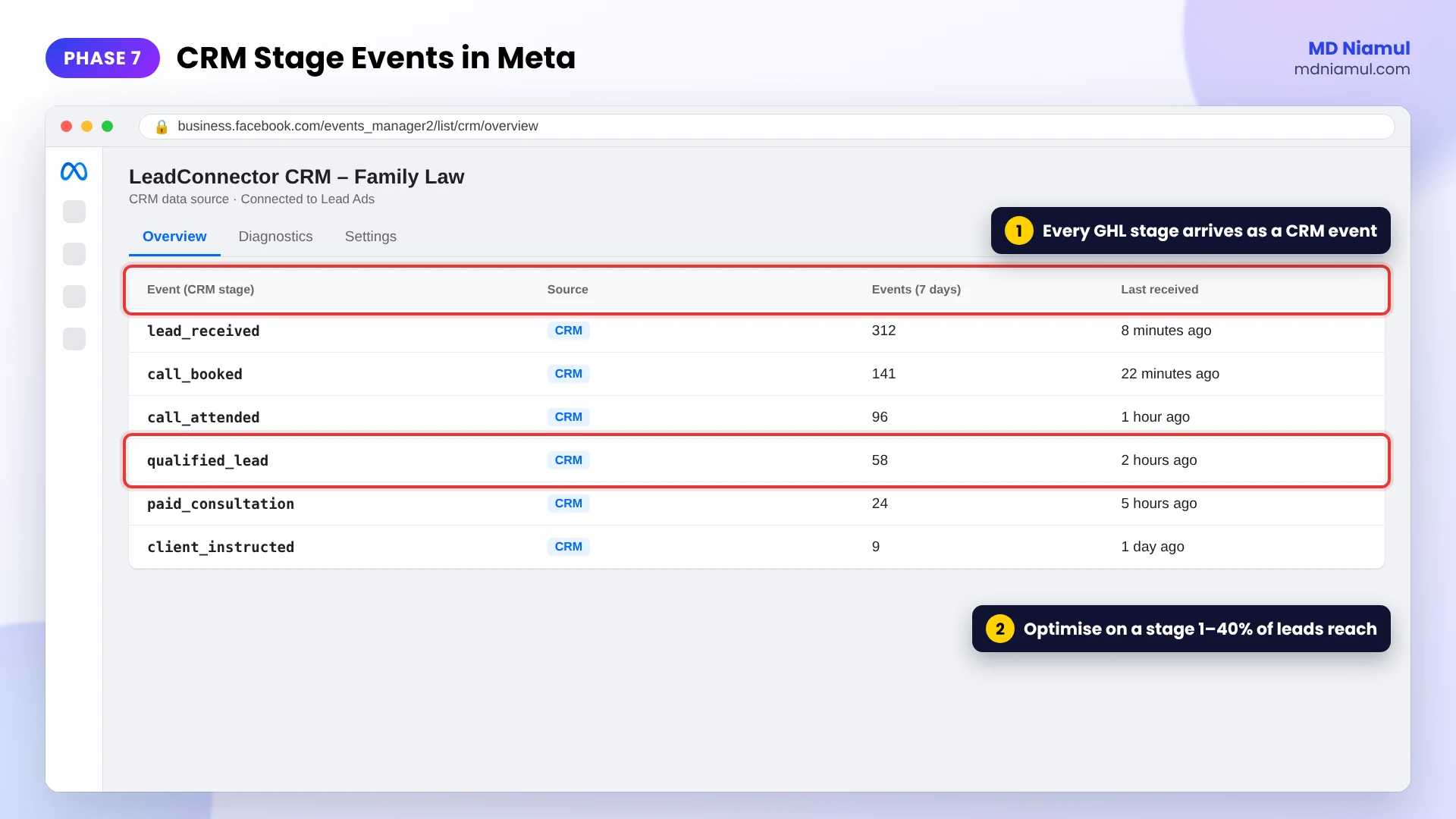Click the 24 events count
Screen dimensions: 1456x819
(880, 504)
